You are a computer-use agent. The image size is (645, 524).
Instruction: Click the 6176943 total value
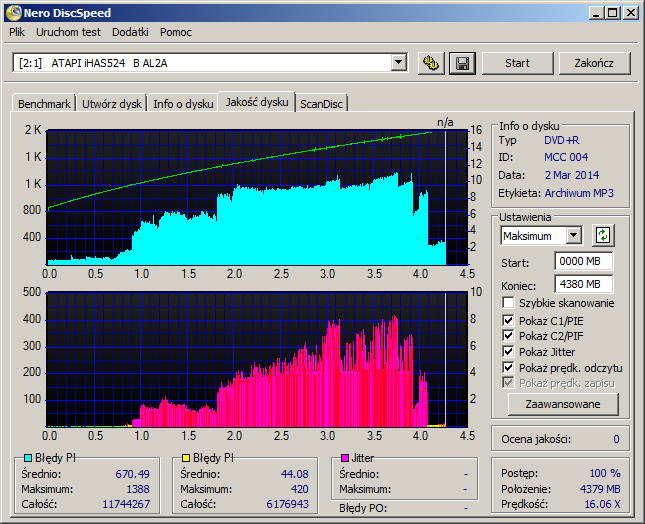287,504
